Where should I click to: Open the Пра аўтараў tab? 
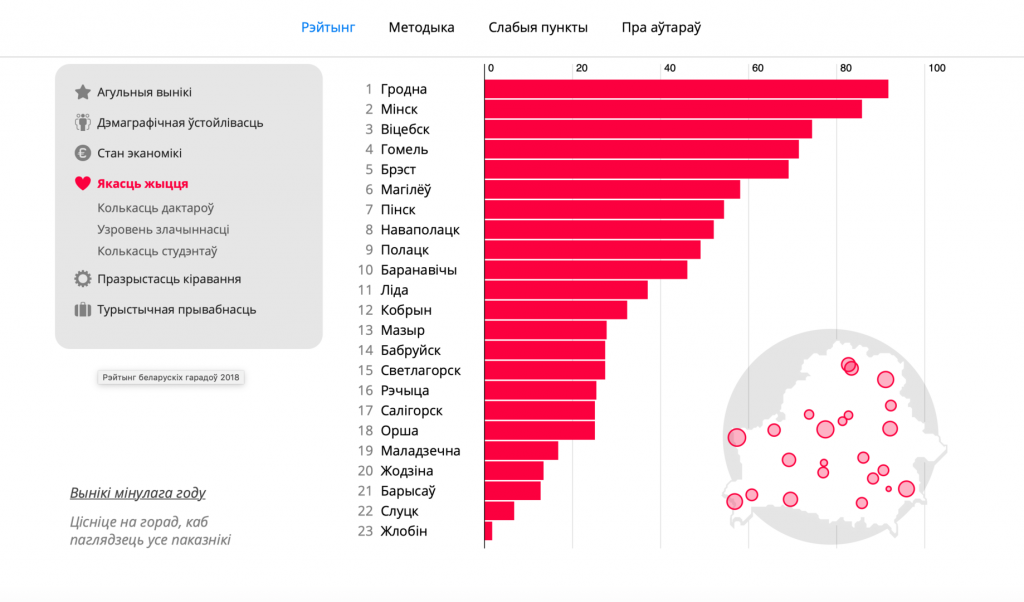[661, 27]
